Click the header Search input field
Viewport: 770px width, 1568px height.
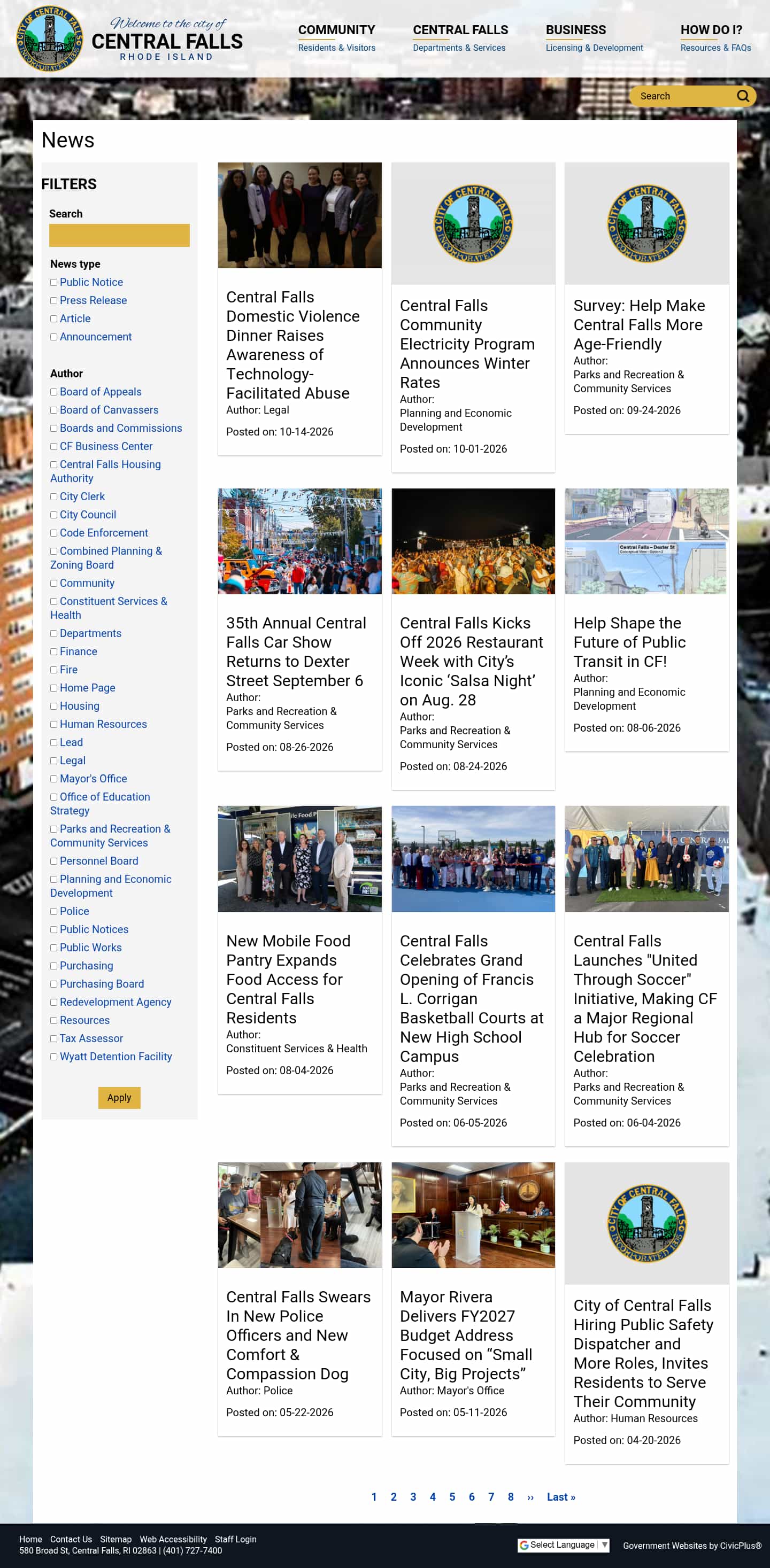682,96
